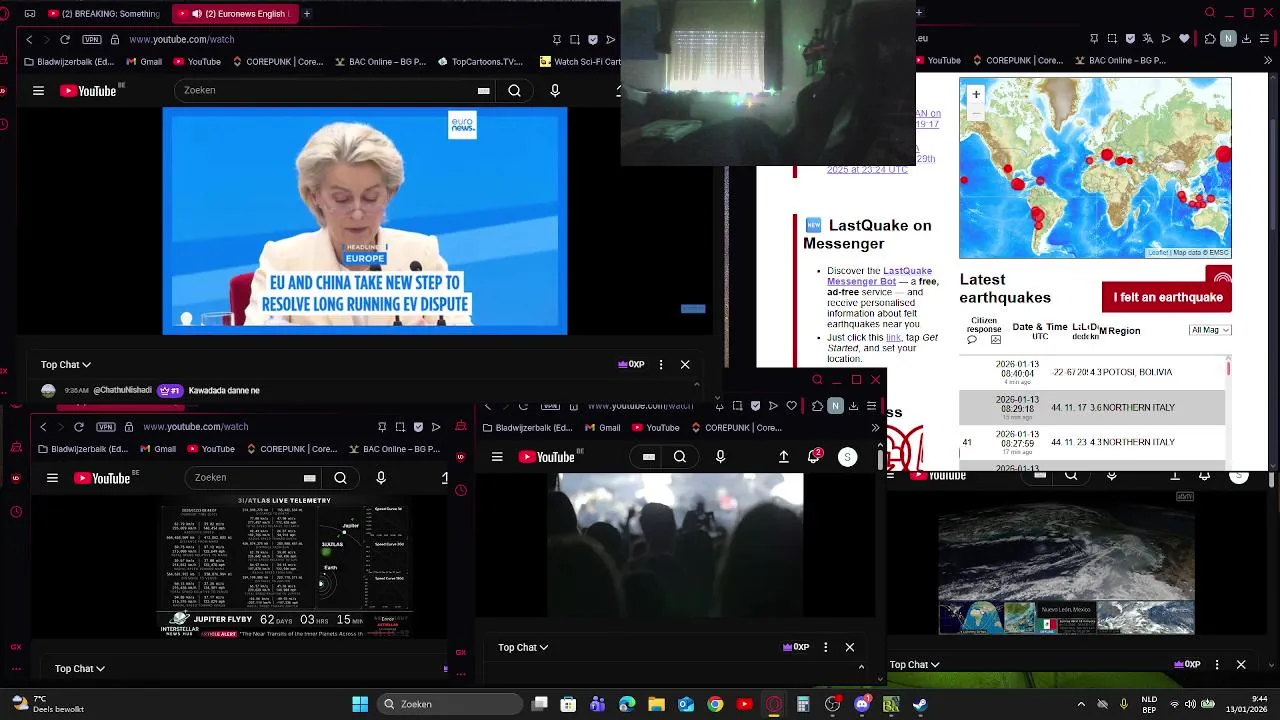Toggle heart bookmark in crowd video window toolbar

tap(792, 406)
